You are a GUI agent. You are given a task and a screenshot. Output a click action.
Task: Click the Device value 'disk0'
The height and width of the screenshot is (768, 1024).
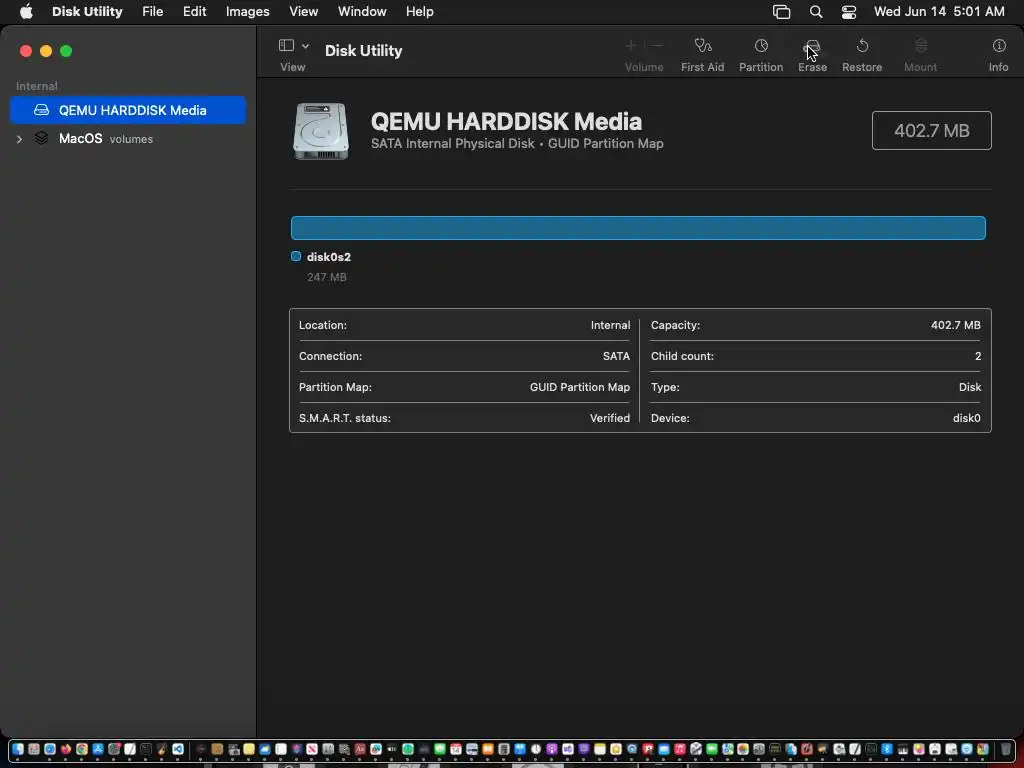[x=966, y=418]
